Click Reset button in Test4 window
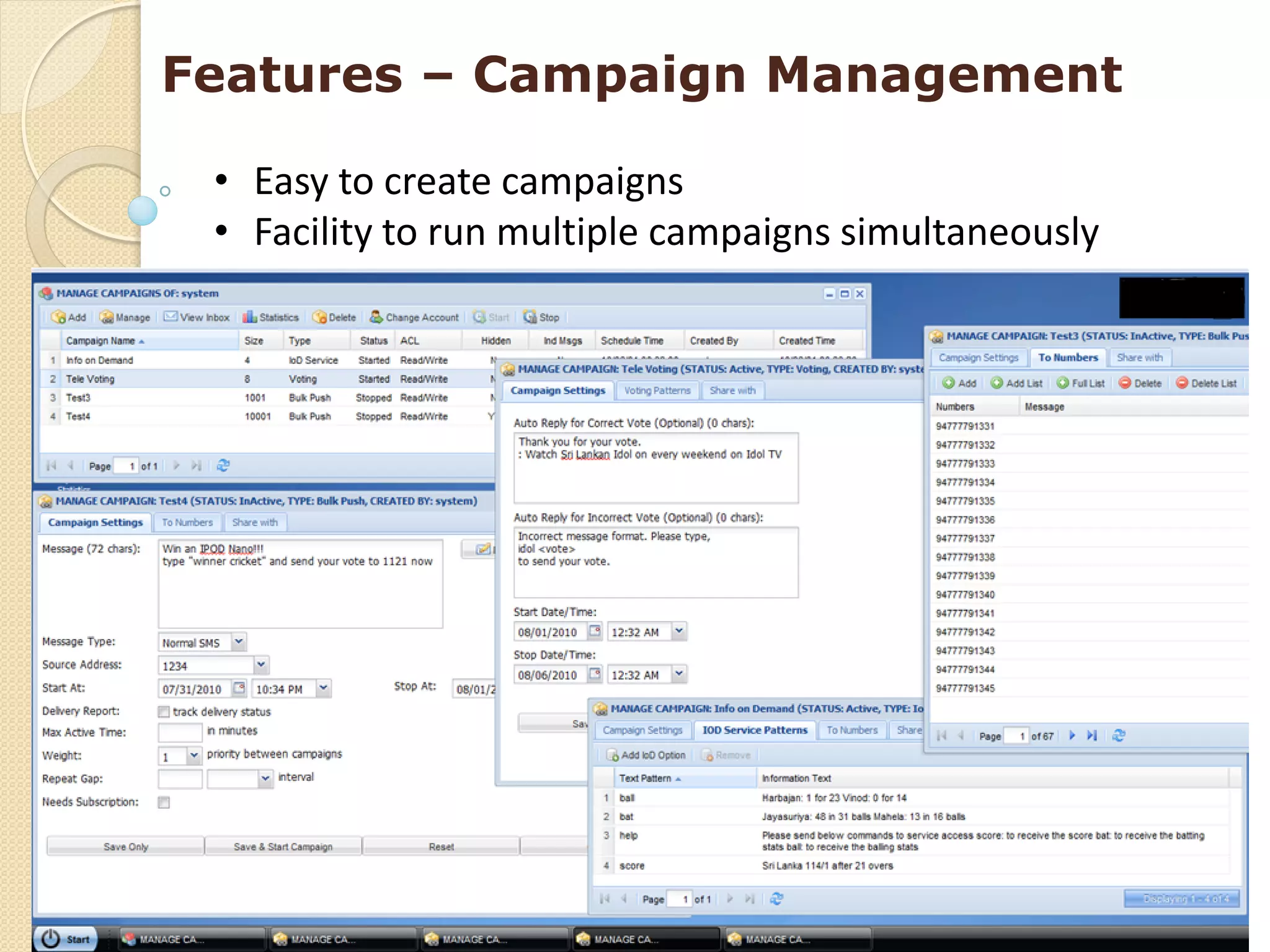Viewport: 1270px width, 952px height. (441, 847)
